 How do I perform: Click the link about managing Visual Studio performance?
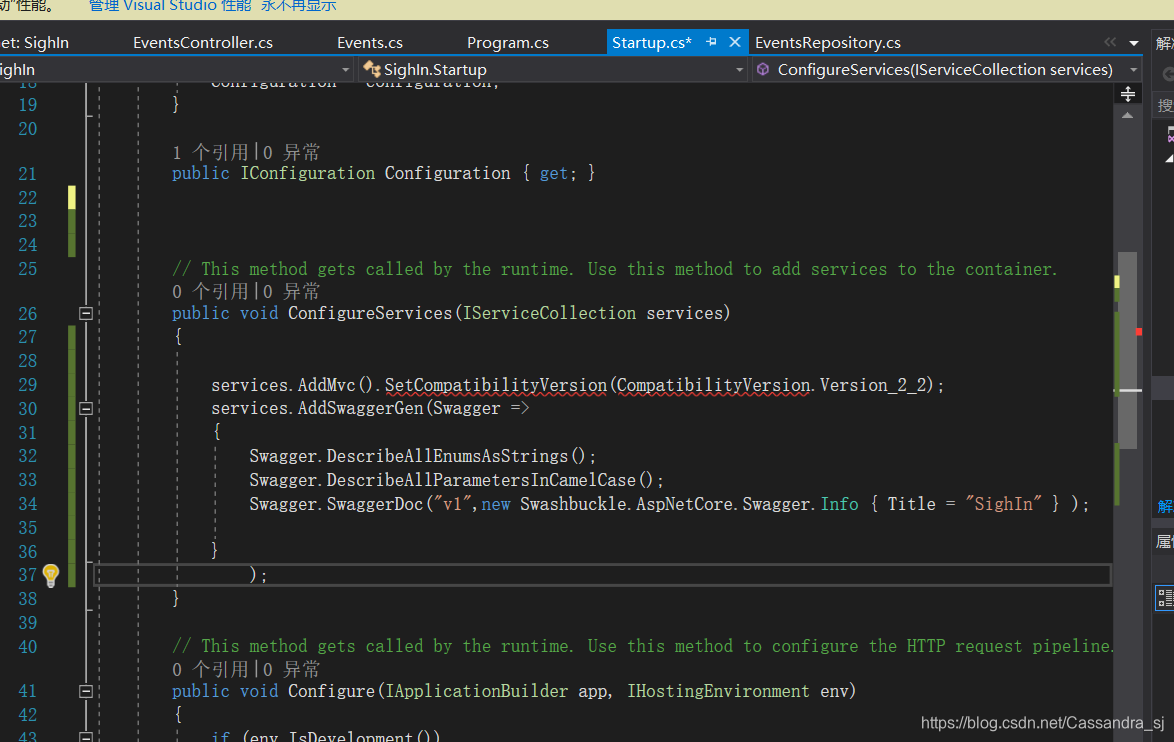pos(170,6)
